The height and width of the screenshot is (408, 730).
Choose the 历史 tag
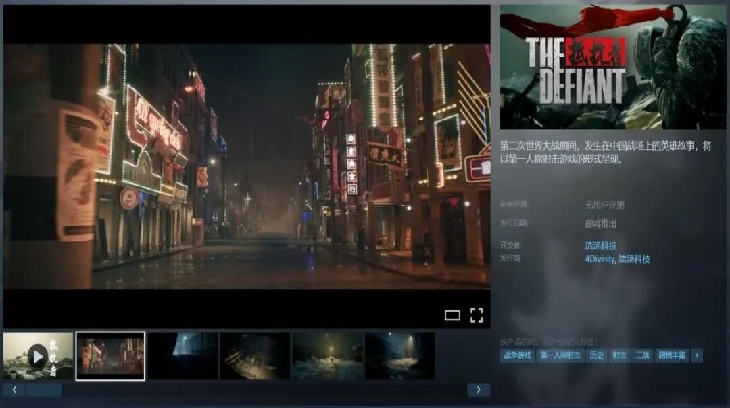point(595,355)
